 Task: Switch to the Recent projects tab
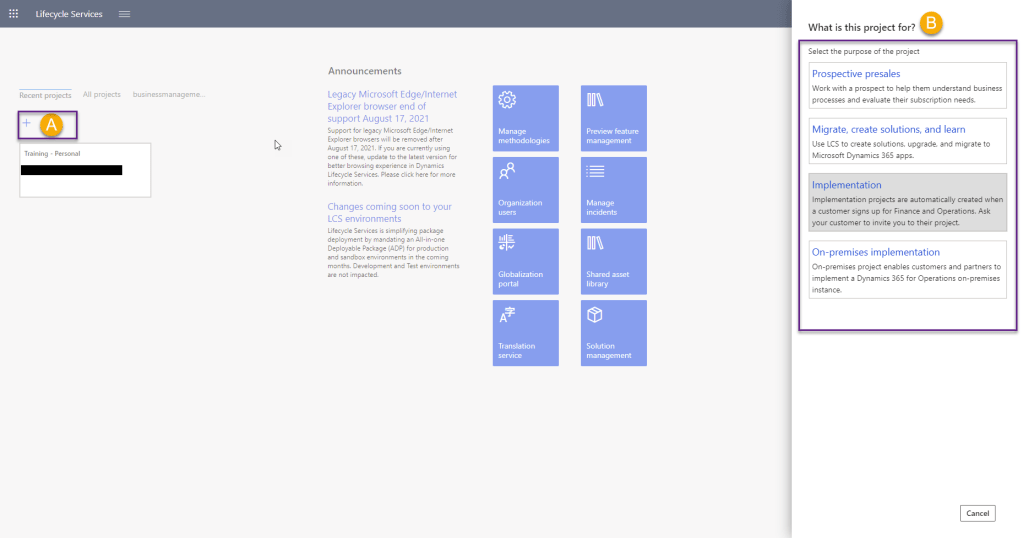click(45, 95)
